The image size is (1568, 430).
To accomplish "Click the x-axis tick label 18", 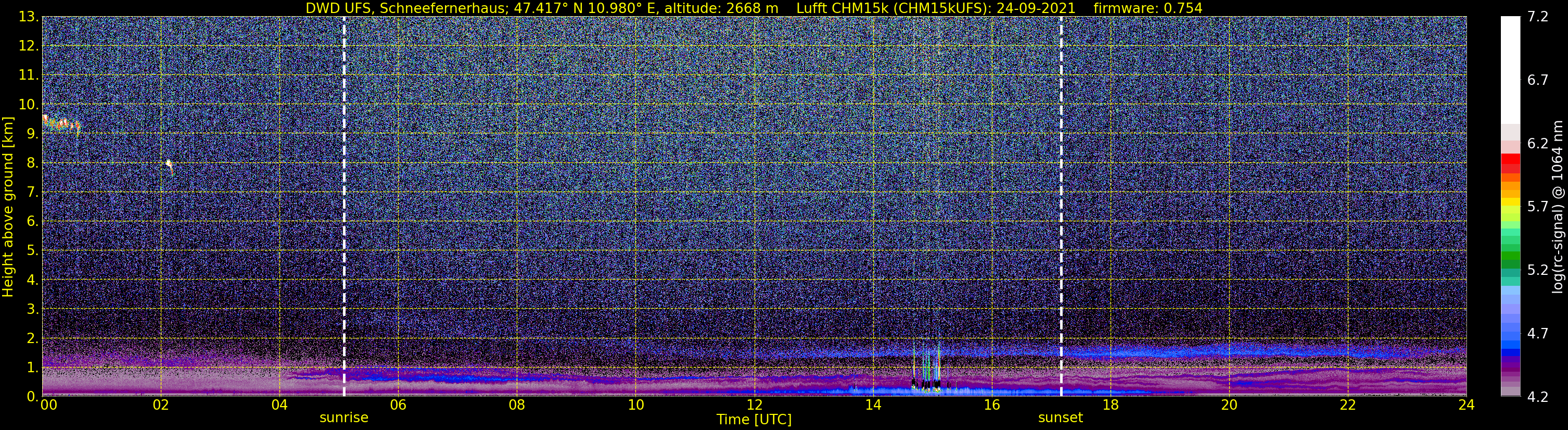I will pos(1110,405).
